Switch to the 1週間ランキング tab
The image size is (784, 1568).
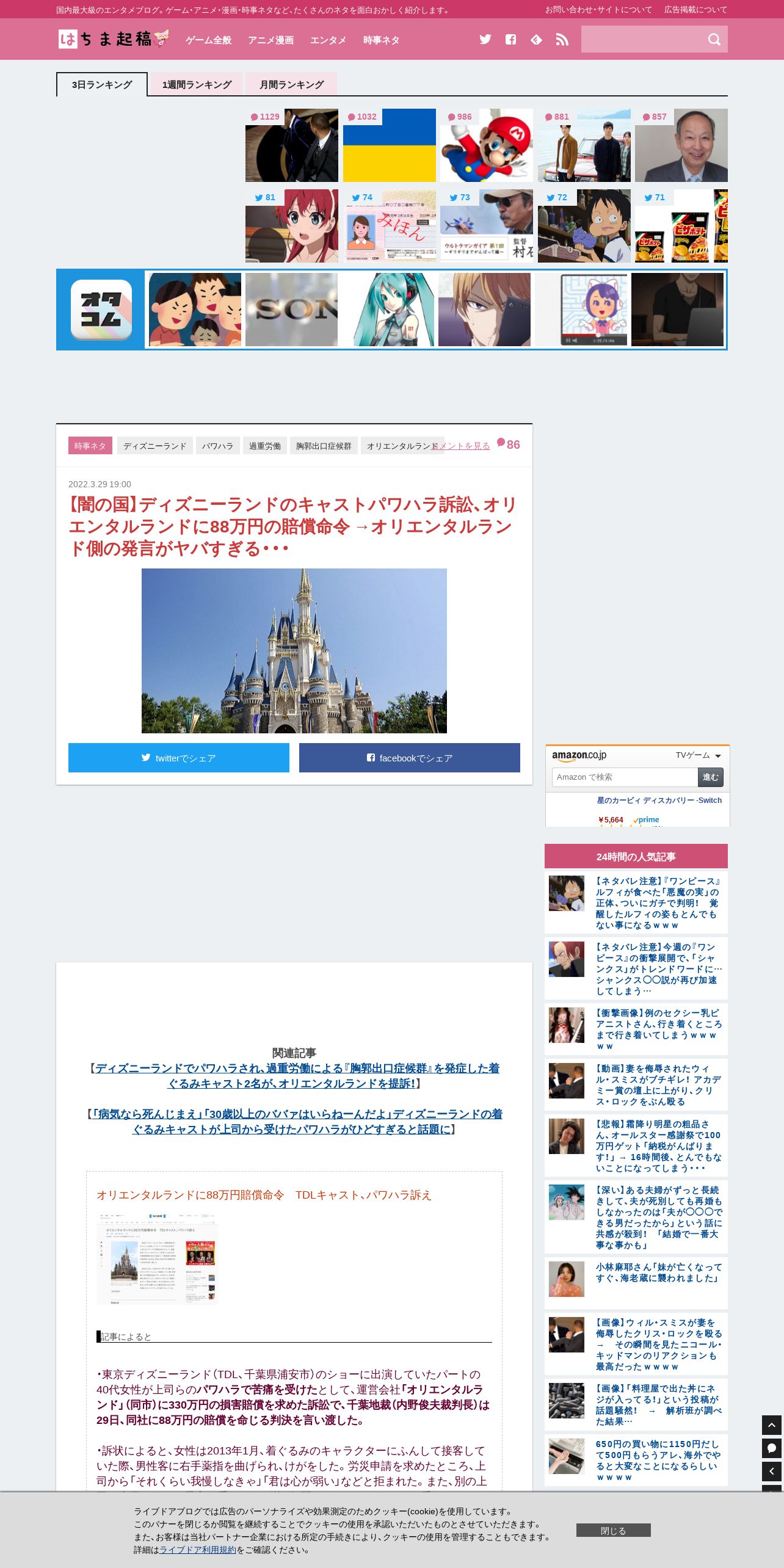[197, 84]
